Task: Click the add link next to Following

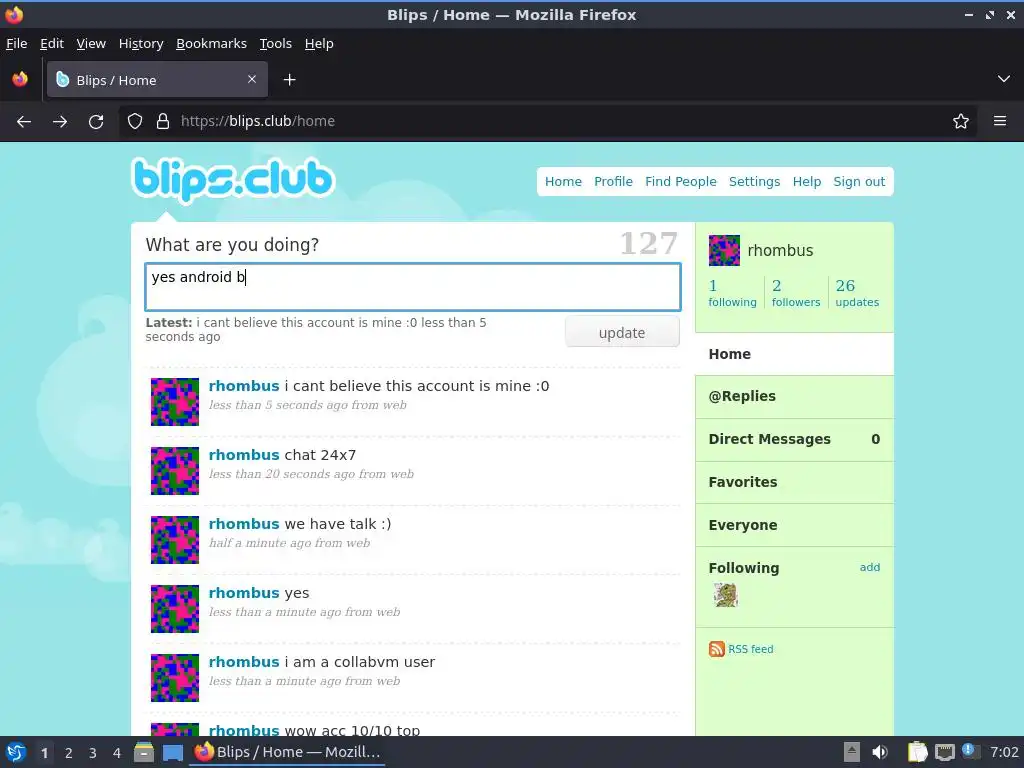Action: point(869,567)
